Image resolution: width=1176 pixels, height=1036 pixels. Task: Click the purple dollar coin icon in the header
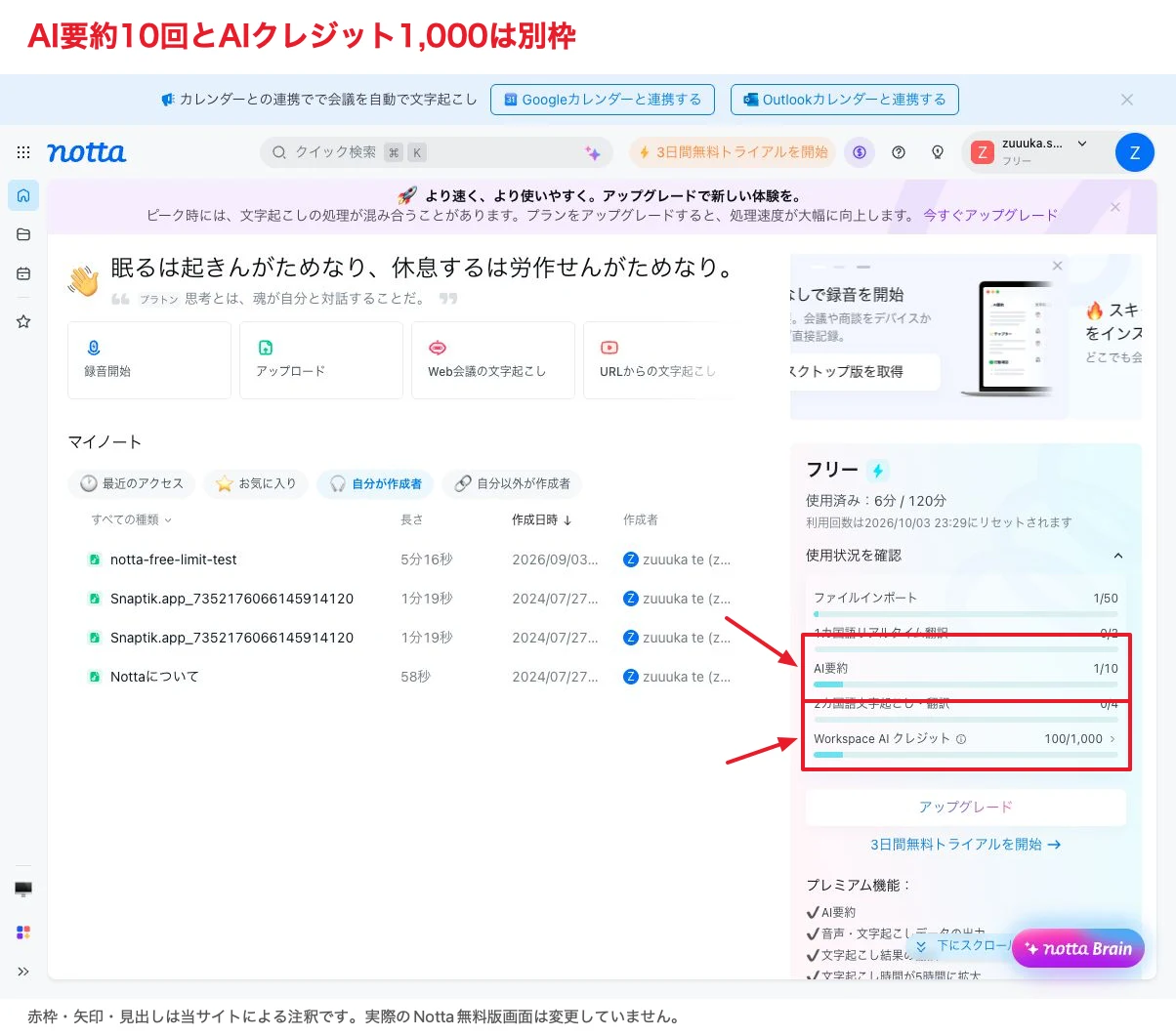[860, 152]
